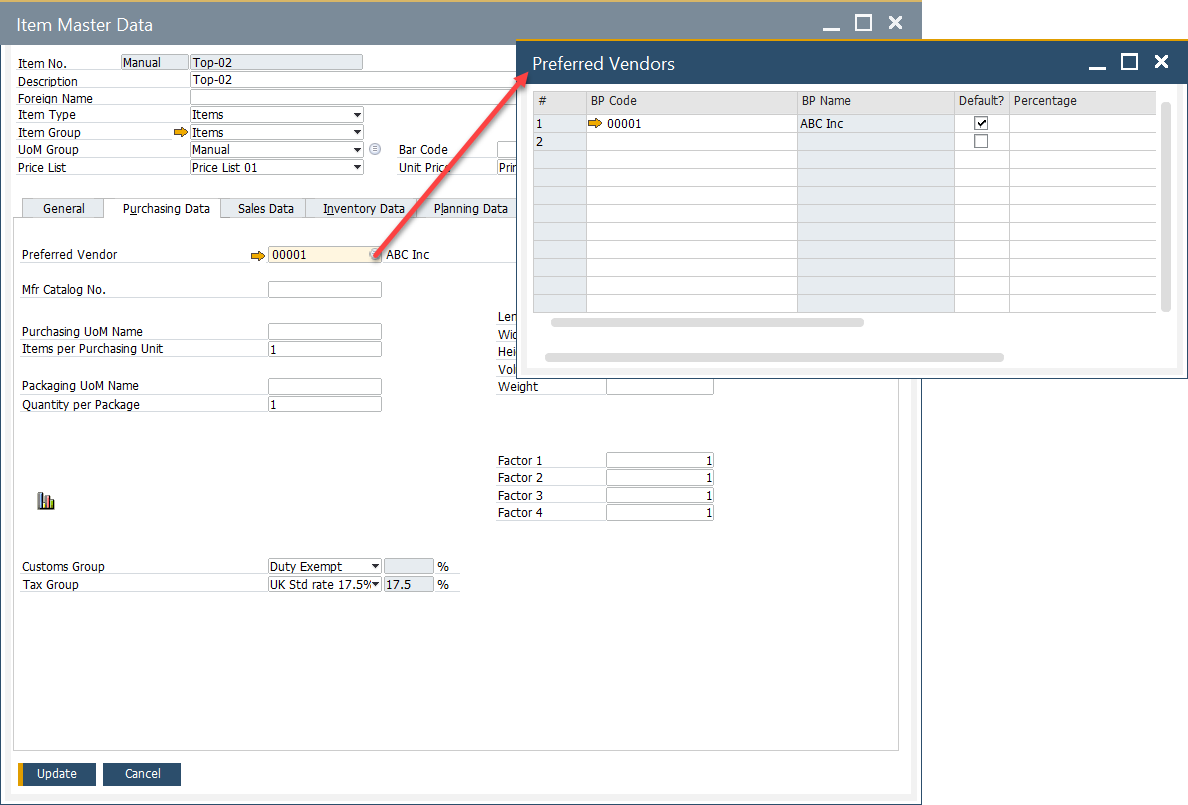Open the Preferred Vendor link arrow
This screenshot has height=805, width=1188.
(258, 255)
